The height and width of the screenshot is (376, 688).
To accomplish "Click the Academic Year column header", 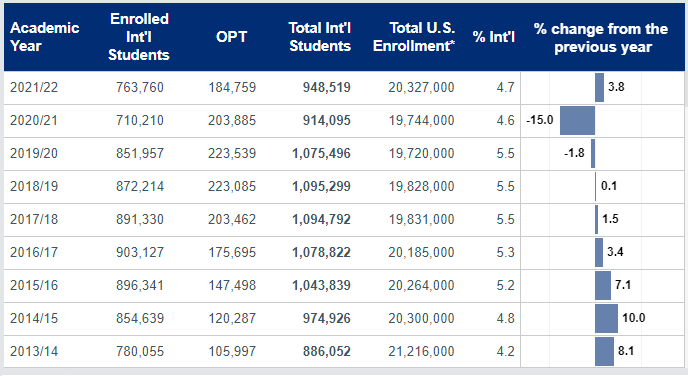I will 44,37.
